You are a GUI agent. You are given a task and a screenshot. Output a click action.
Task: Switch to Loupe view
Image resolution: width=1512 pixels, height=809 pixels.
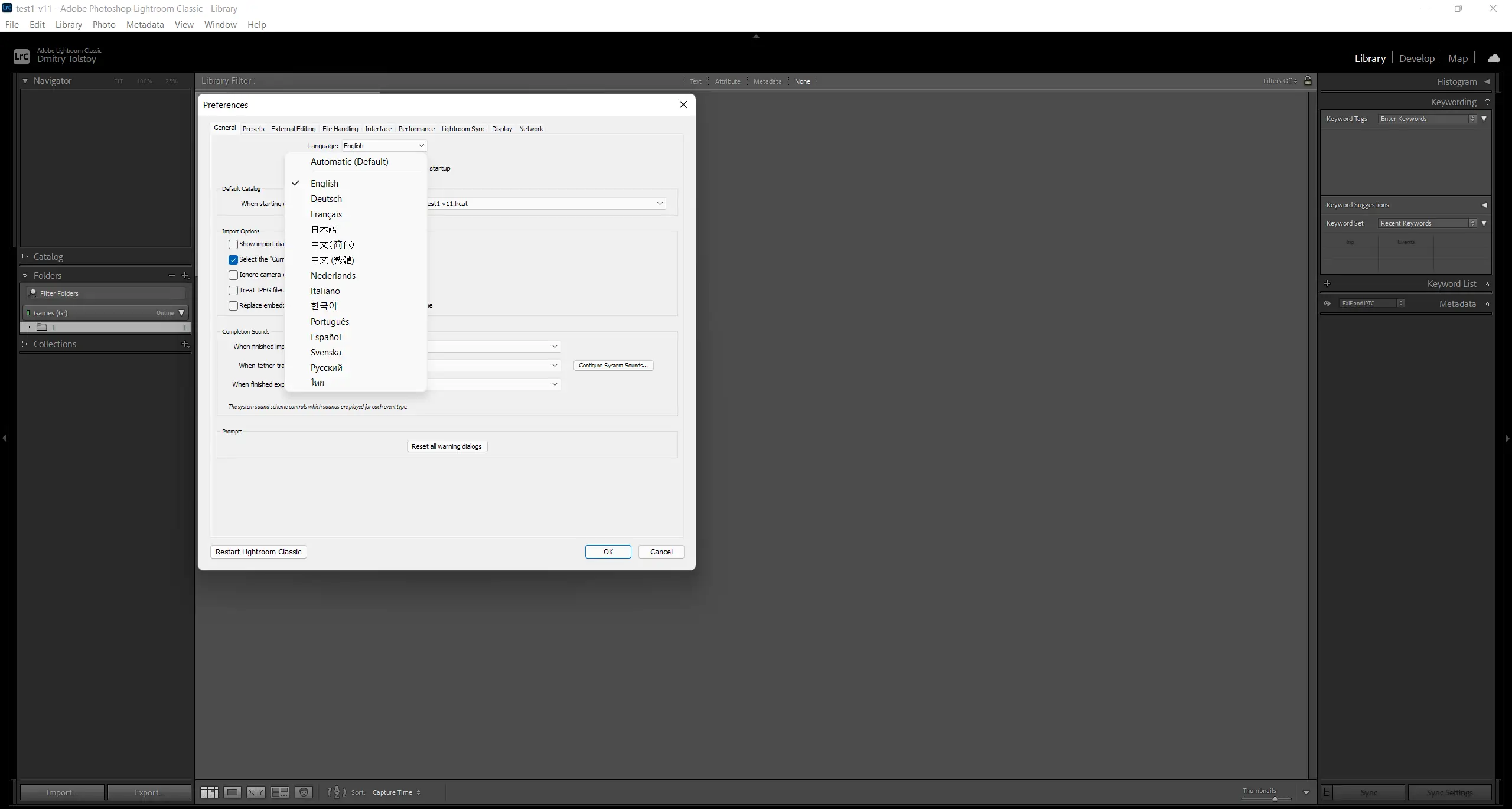click(232, 792)
